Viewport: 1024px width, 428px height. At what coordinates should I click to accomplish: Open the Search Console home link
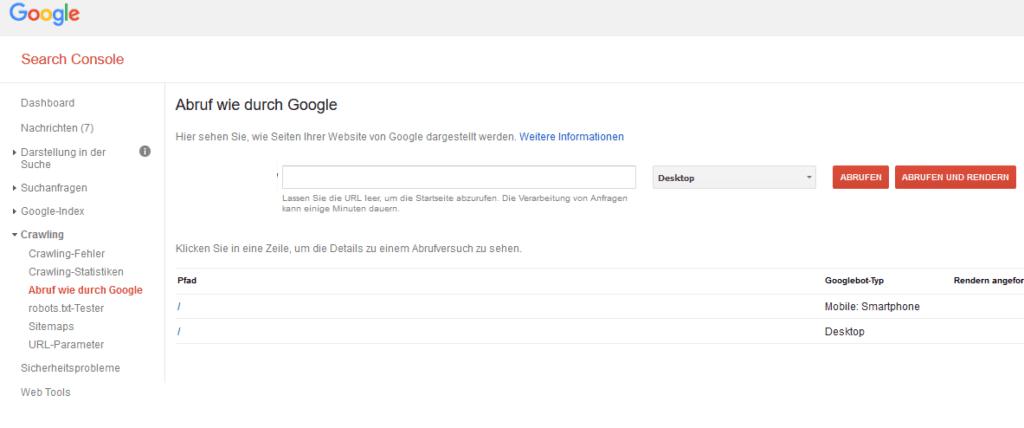72,59
